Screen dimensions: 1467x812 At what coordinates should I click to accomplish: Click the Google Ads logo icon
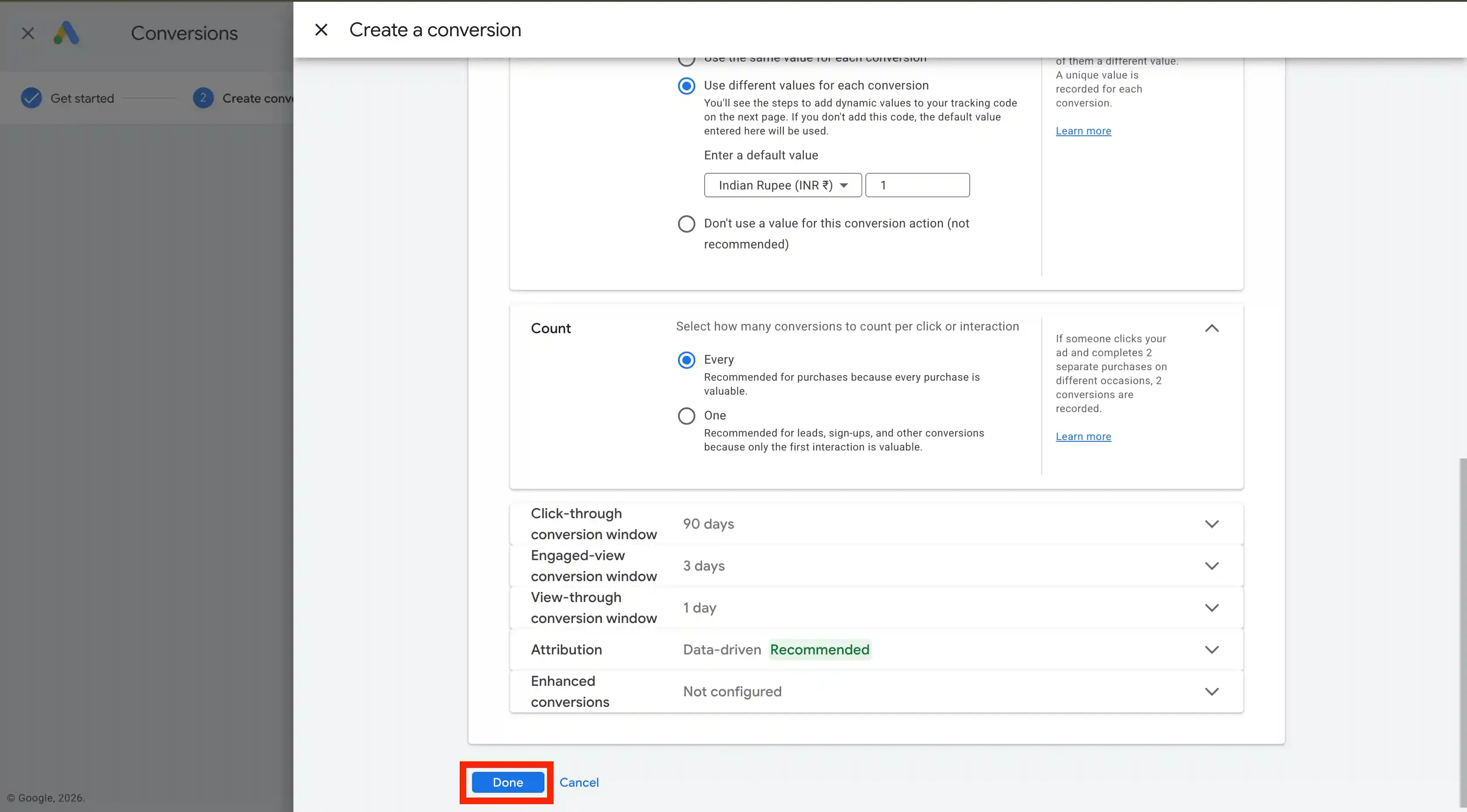pyautogui.click(x=66, y=33)
